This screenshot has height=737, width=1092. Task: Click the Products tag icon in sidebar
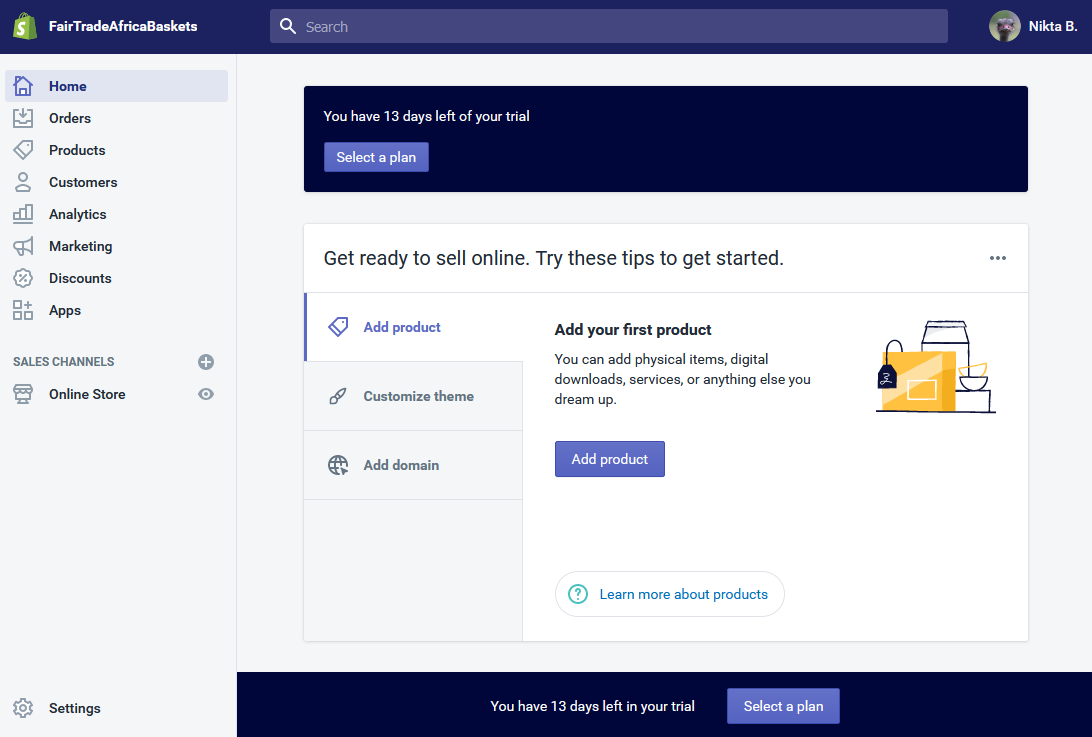coord(23,150)
